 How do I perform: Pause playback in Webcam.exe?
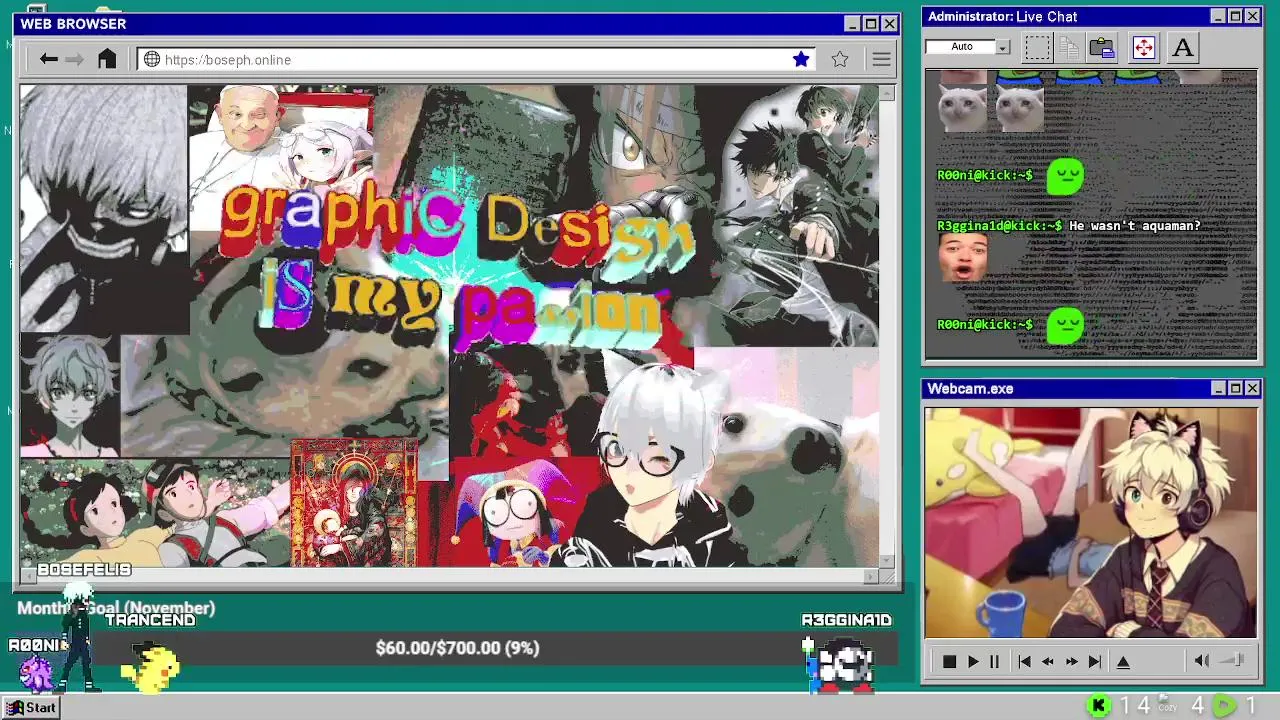click(994, 661)
